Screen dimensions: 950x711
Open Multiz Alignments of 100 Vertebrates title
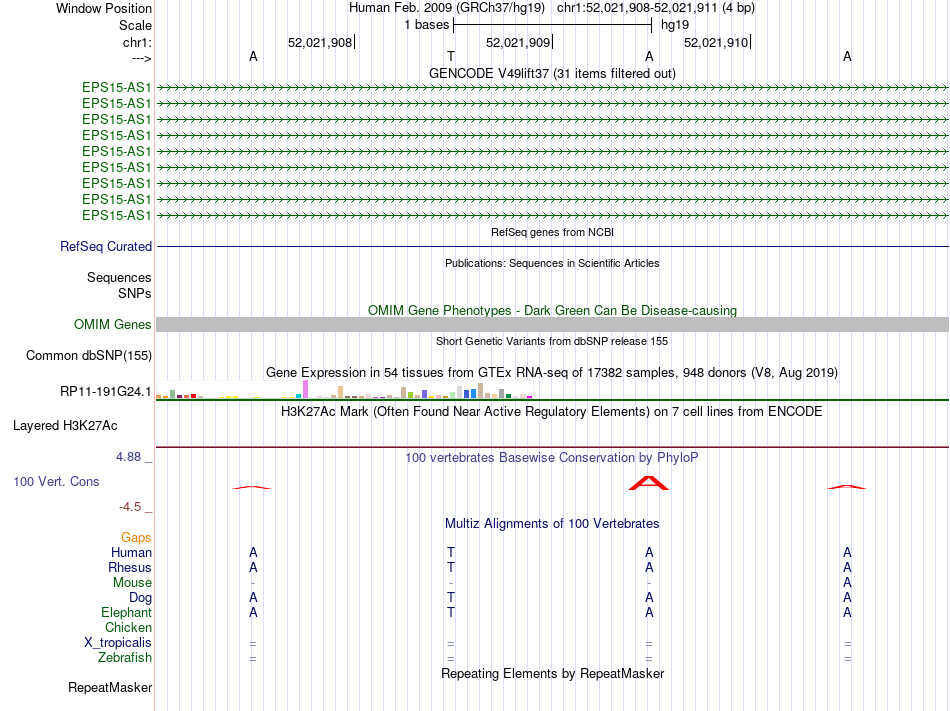tap(552, 523)
